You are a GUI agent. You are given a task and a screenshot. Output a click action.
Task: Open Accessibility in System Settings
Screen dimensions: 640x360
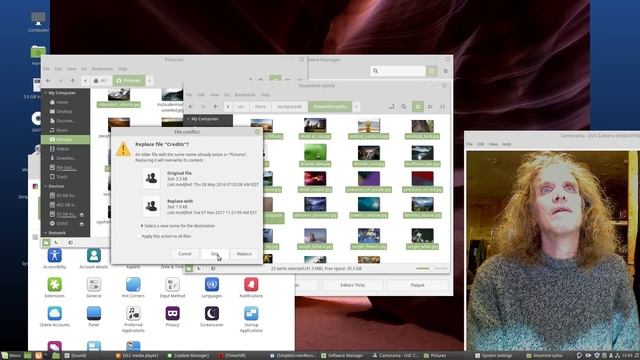54,259
